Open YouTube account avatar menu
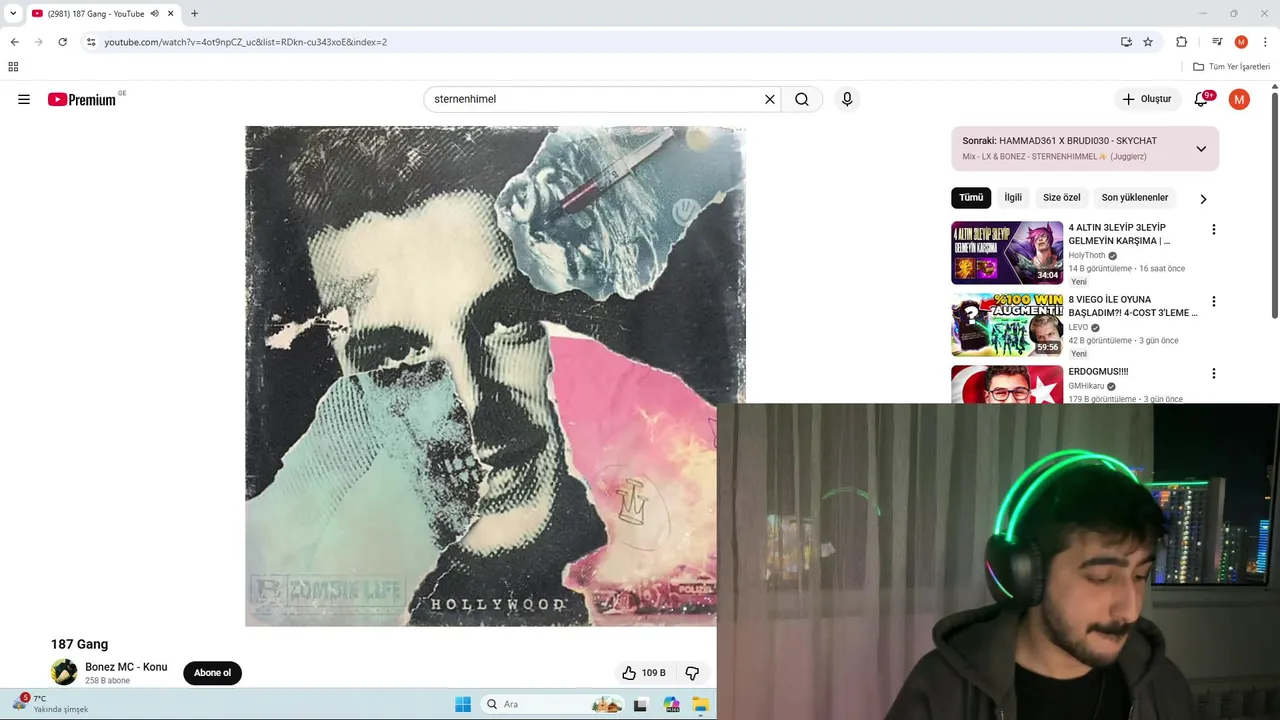 [x=1239, y=99]
